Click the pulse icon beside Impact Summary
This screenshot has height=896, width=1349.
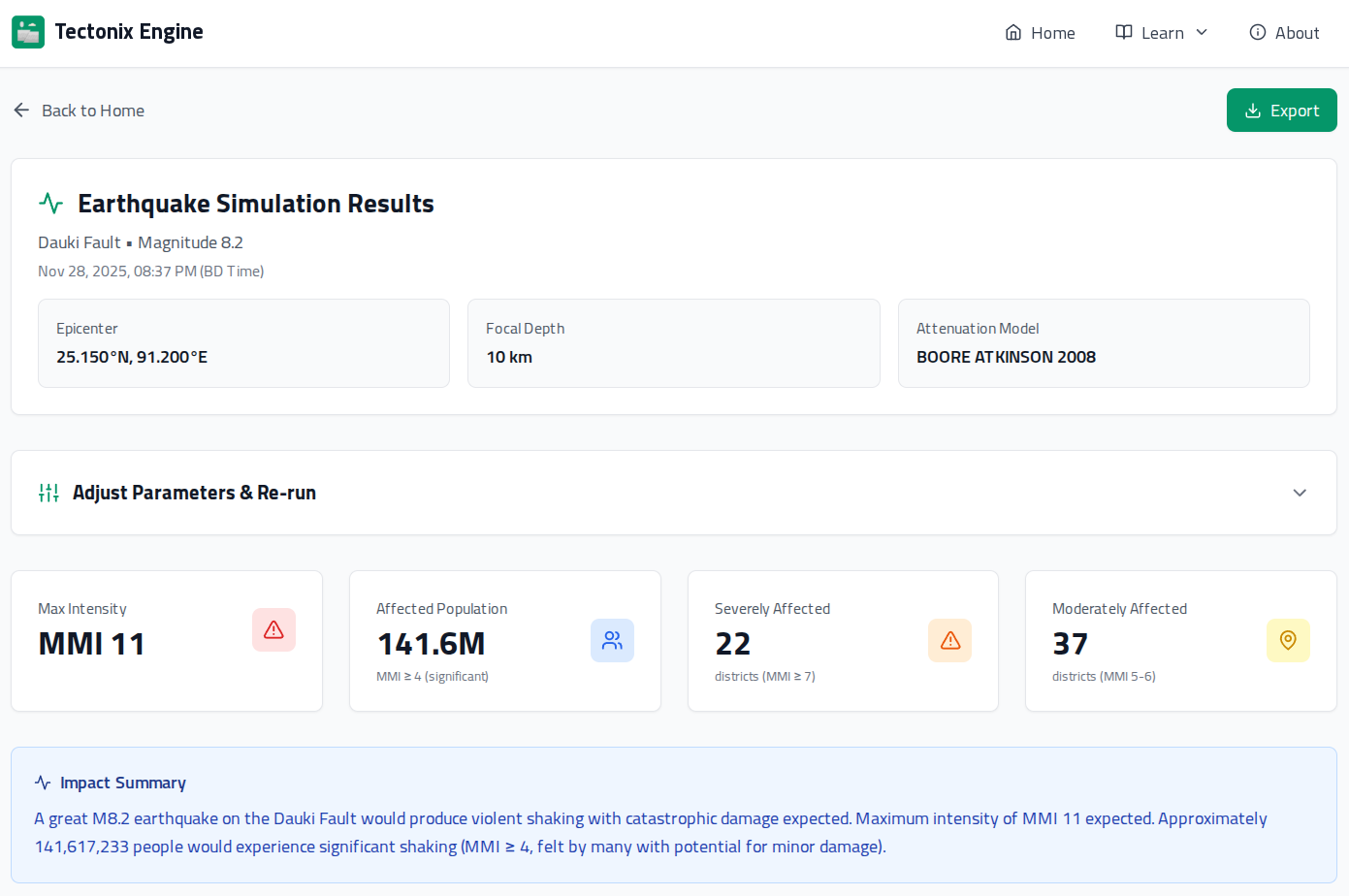[x=43, y=783]
